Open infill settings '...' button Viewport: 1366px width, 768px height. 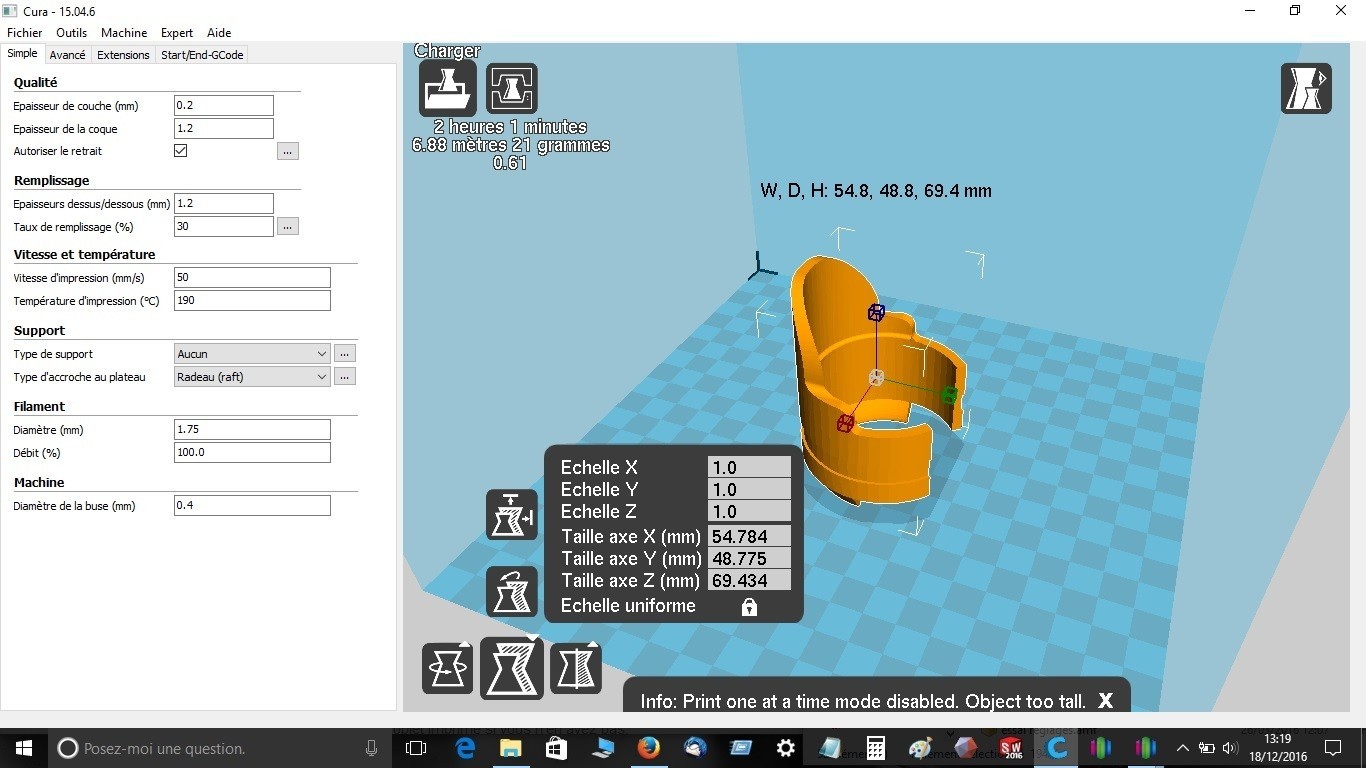click(288, 226)
